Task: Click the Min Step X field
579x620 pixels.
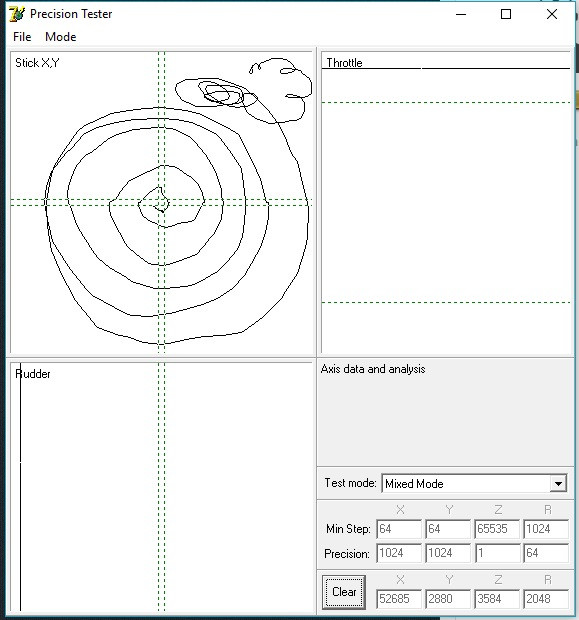Action: coord(399,529)
